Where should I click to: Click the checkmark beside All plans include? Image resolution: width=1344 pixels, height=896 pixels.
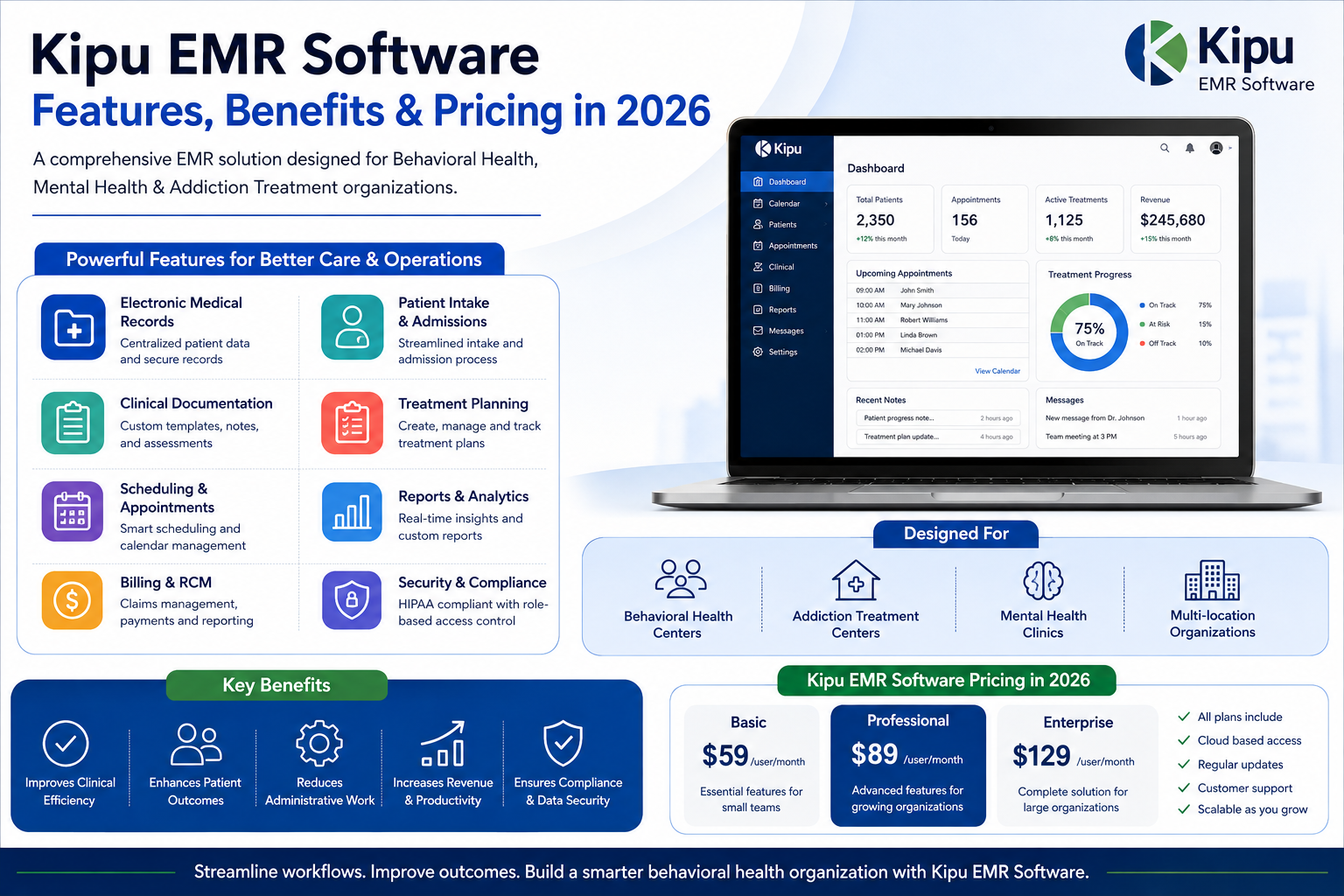click(x=1183, y=717)
